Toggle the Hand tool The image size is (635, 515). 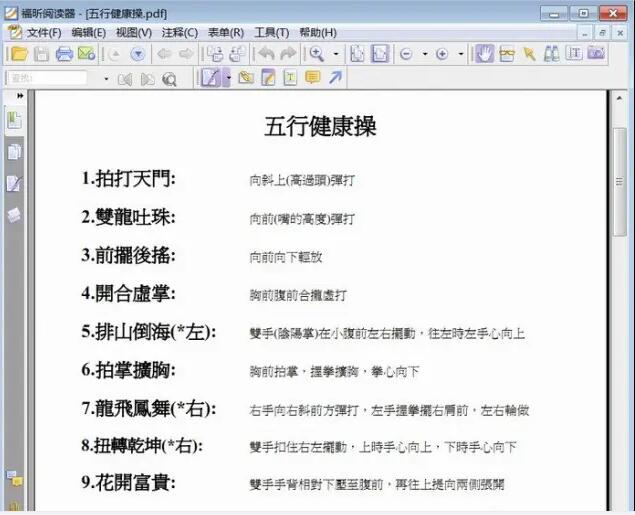(484, 53)
